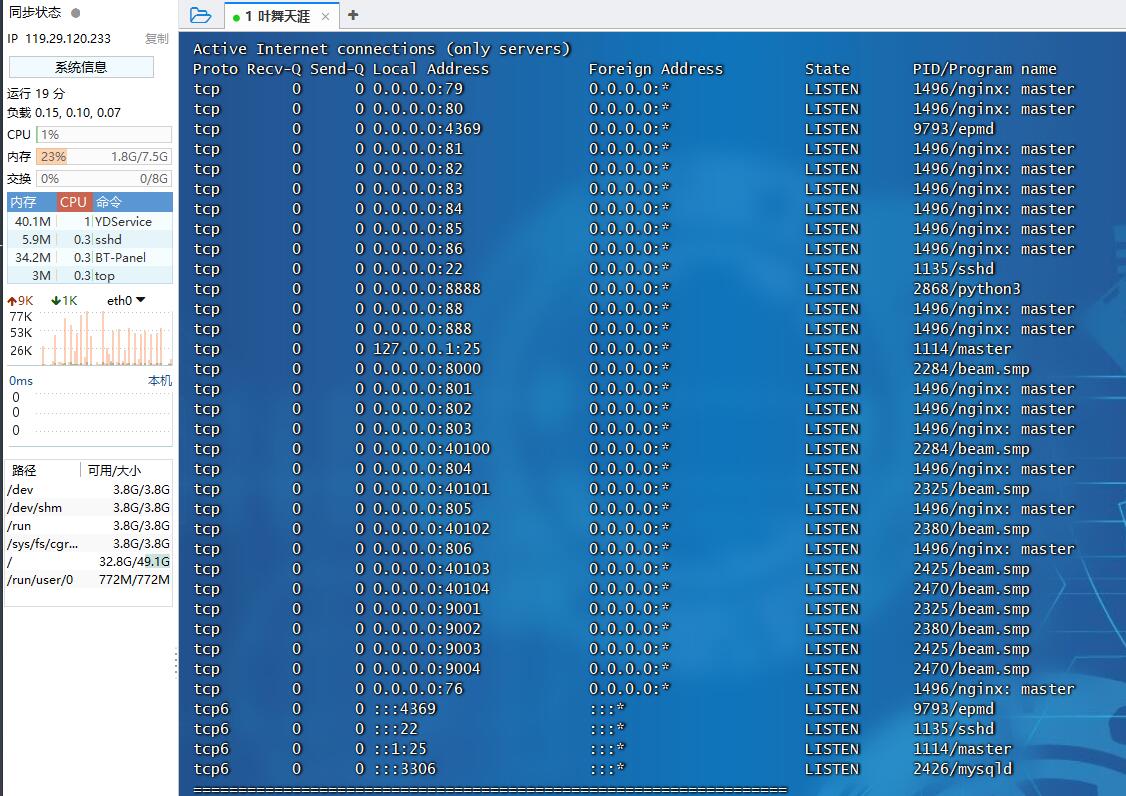Click the 交换 0% usage bar

pyautogui.click(x=104, y=179)
